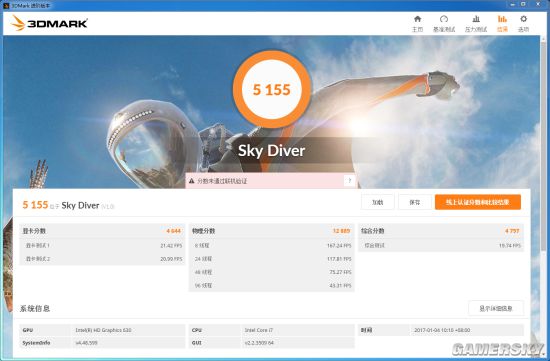Image resolution: width=550 pixels, height=361 pixels.
Task: Click the app icon in the title bar
Action: click(6, 5)
